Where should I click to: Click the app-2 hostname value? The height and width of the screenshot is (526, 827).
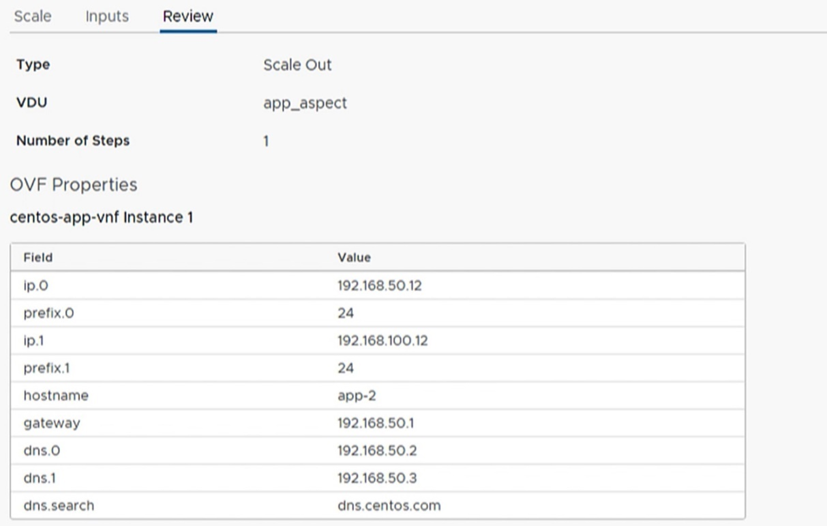point(356,395)
